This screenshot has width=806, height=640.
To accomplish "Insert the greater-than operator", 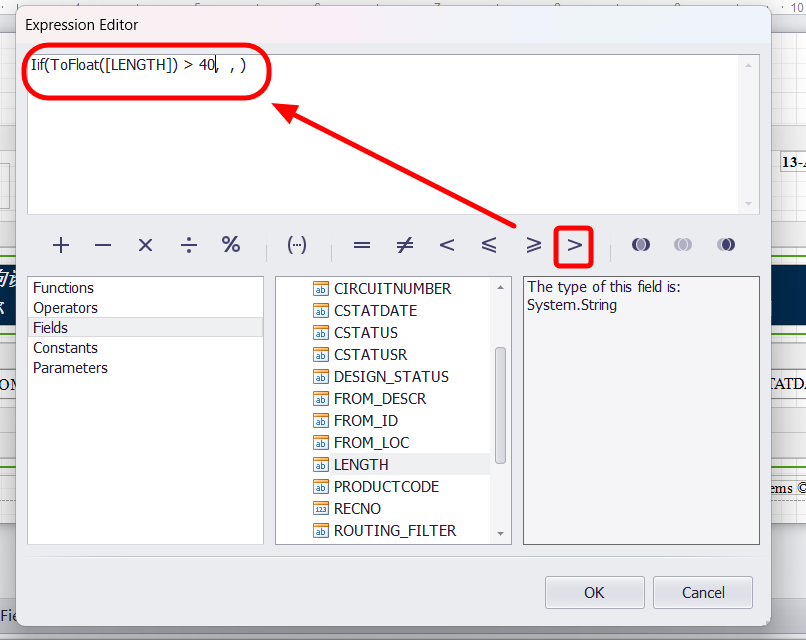I will coord(574,245).
